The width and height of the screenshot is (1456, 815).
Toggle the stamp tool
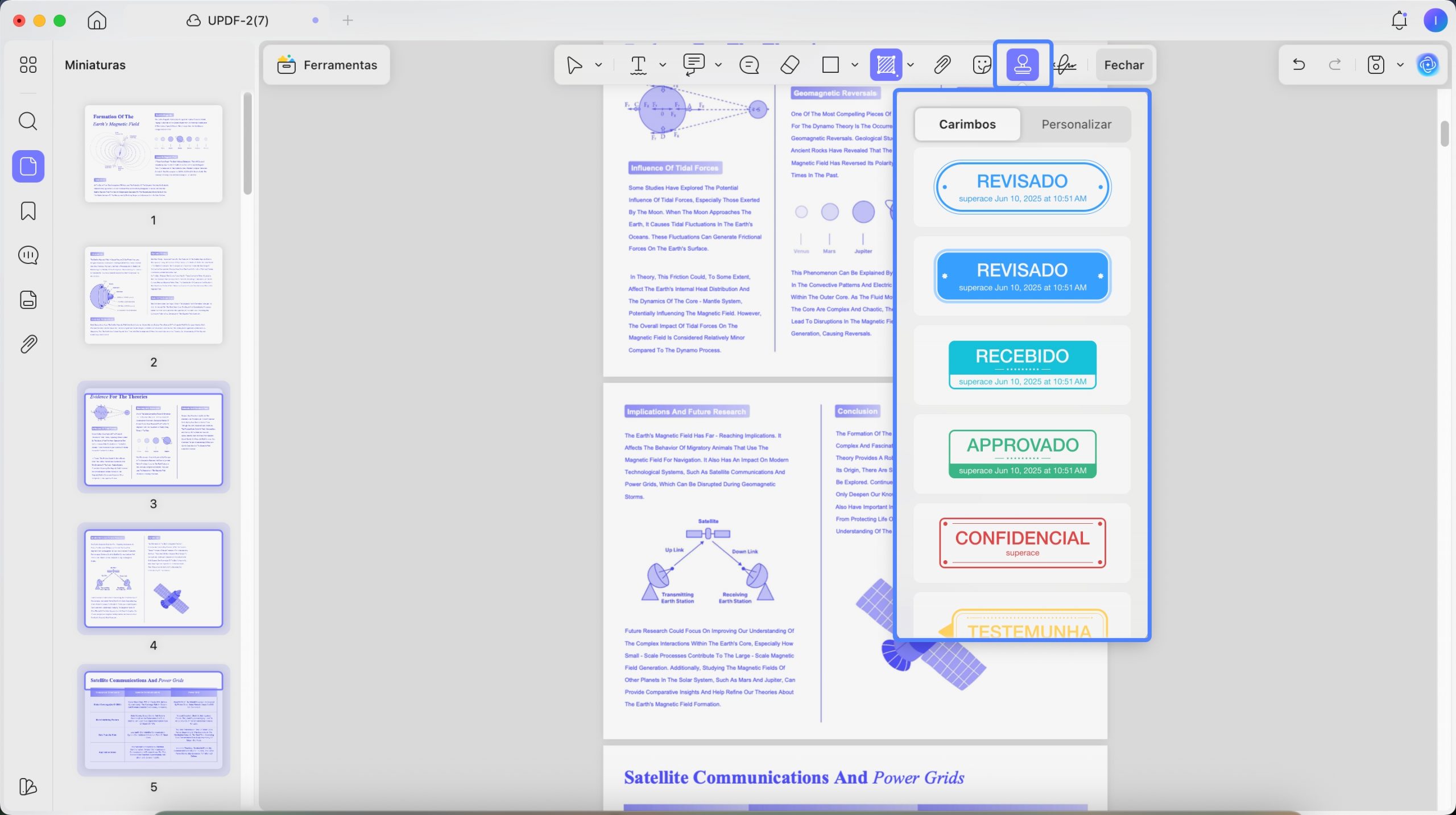click(x=1023, y=65)
